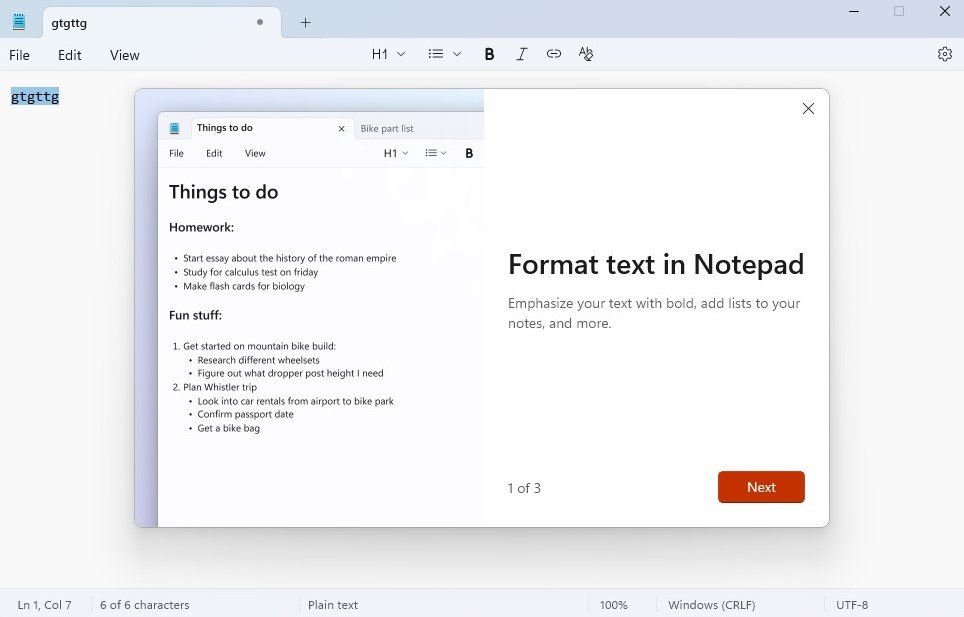Minimize the Notepad window

tap(854, 11)
